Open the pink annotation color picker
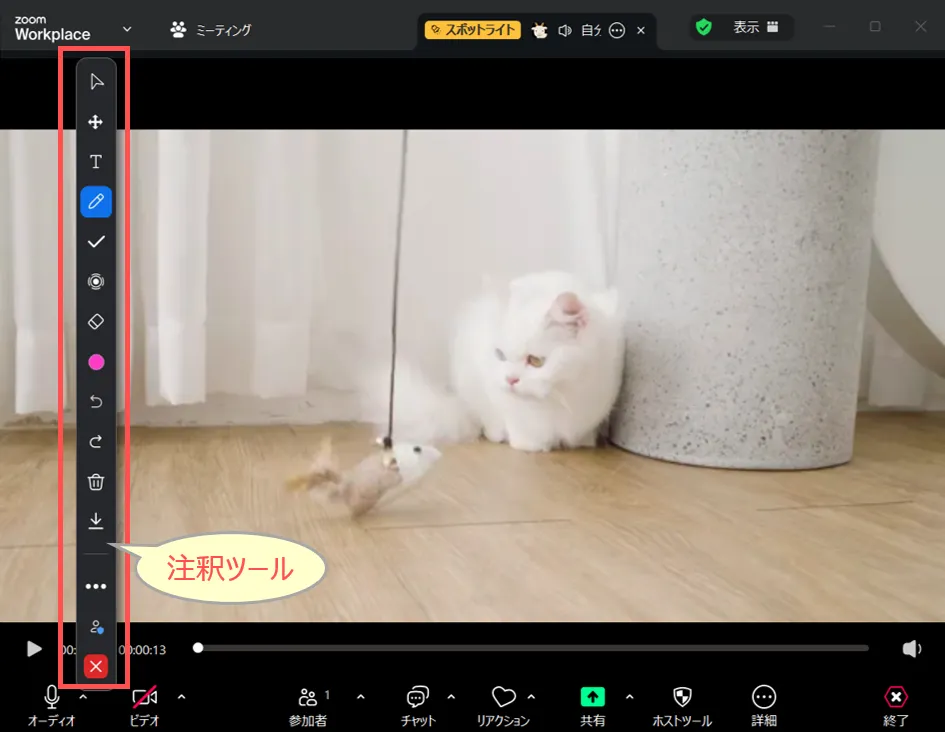945x732 pixels. coord(96,362)
